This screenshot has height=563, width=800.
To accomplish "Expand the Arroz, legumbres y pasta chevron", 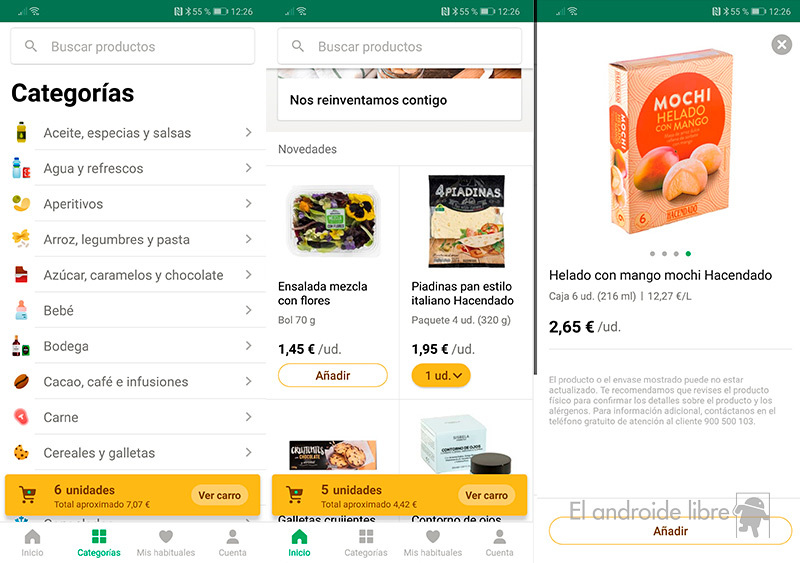I will (x=248, y=239).
